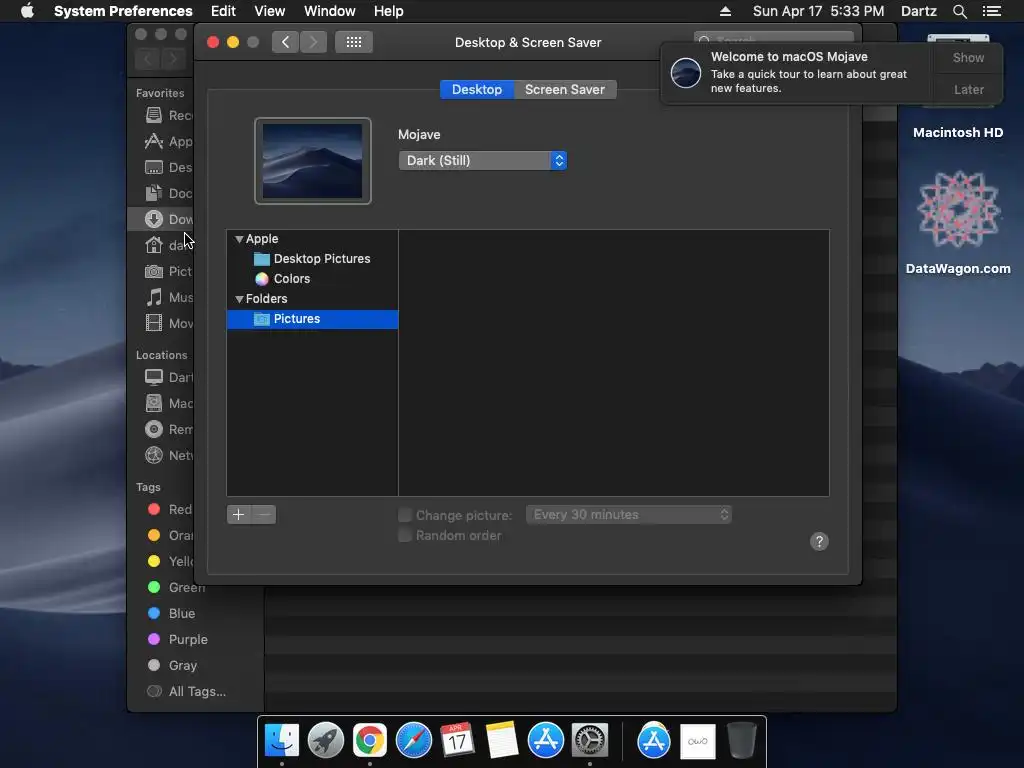1024x768 pixels.
Task: Open Spotlight search magnifier in menu bar
Action: (x=959, y=11)
